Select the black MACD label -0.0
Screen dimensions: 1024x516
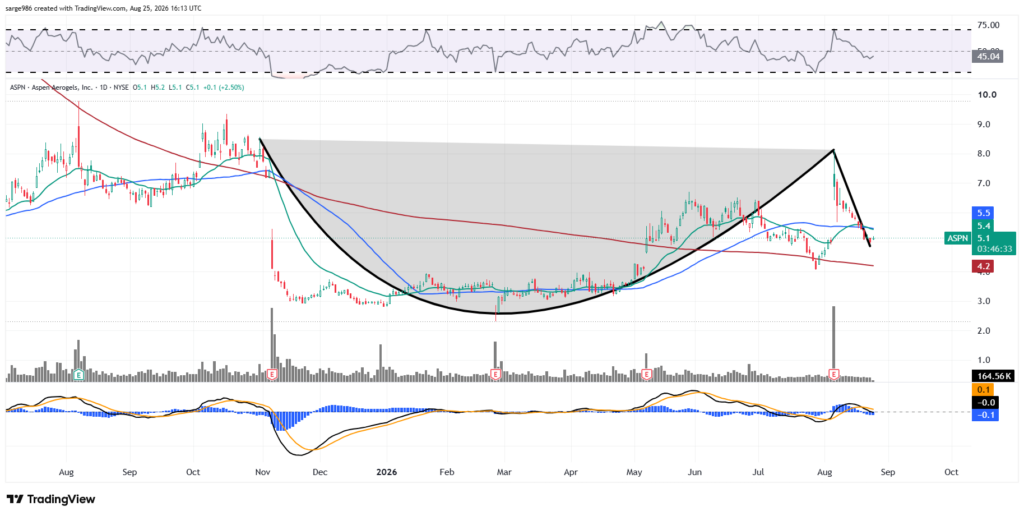click(x=985, y=402)
